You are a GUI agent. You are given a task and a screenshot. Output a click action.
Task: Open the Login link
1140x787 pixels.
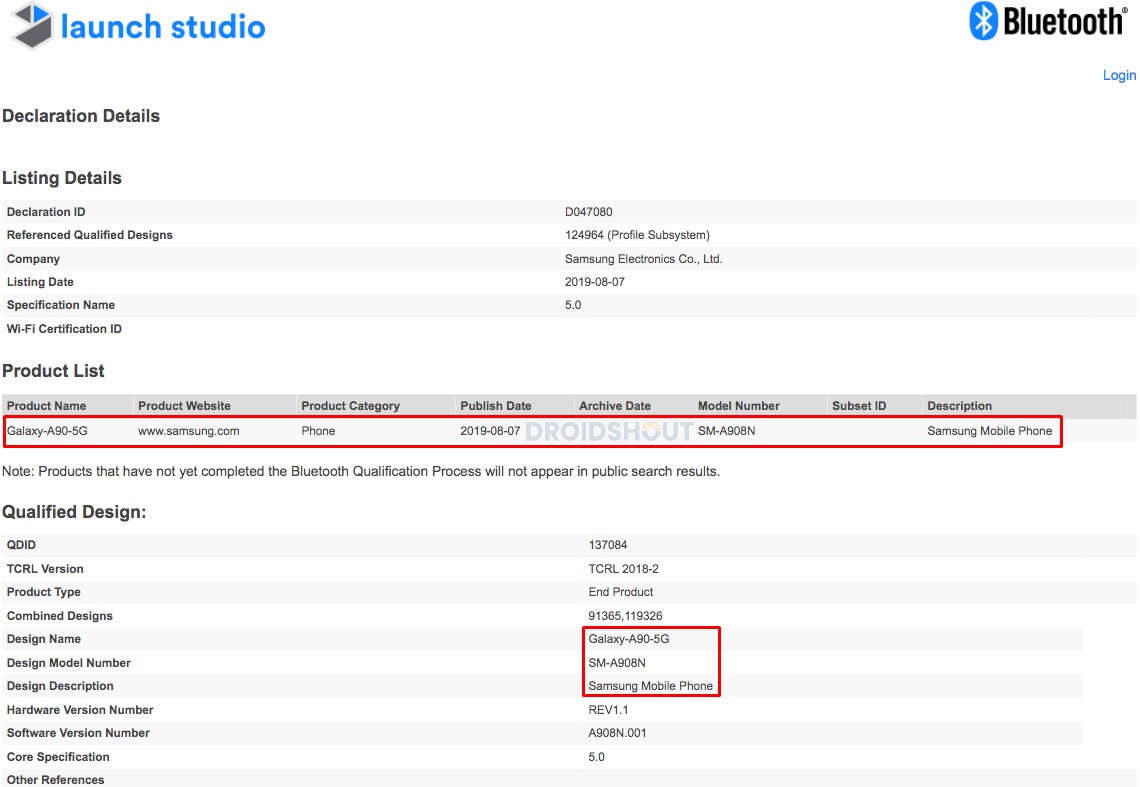(x=1119, y=75)
